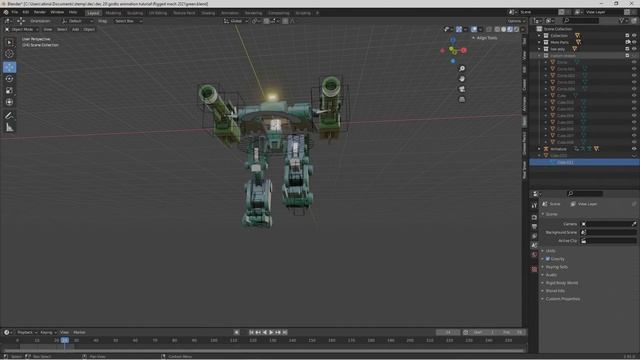Open the Default orientation dropdown
This screenshot has height=360, width=640.
[78, 21]
